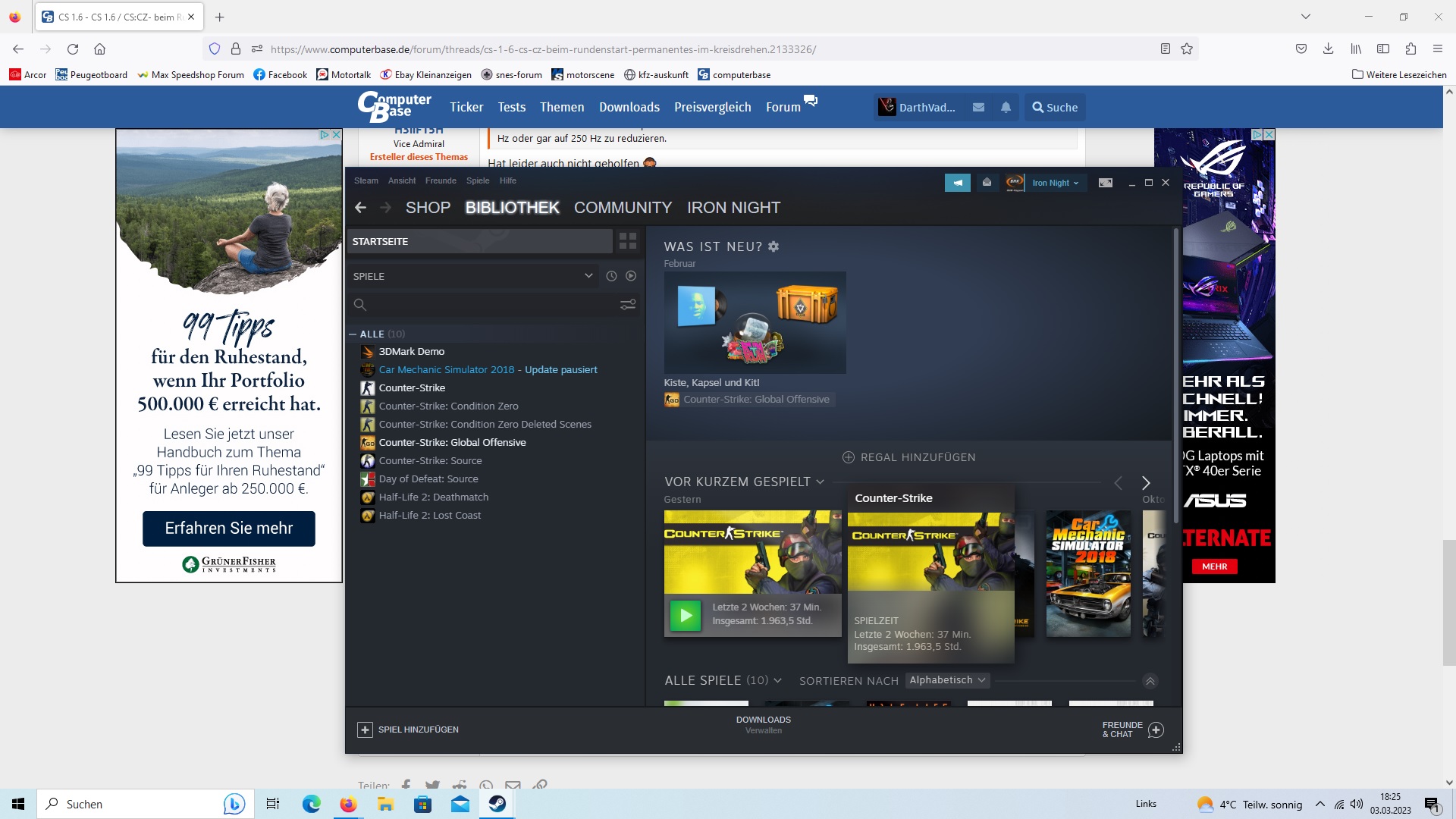Click the recent activity clock filter icon
Viewport: 1456px width, 819px height.
611,276
